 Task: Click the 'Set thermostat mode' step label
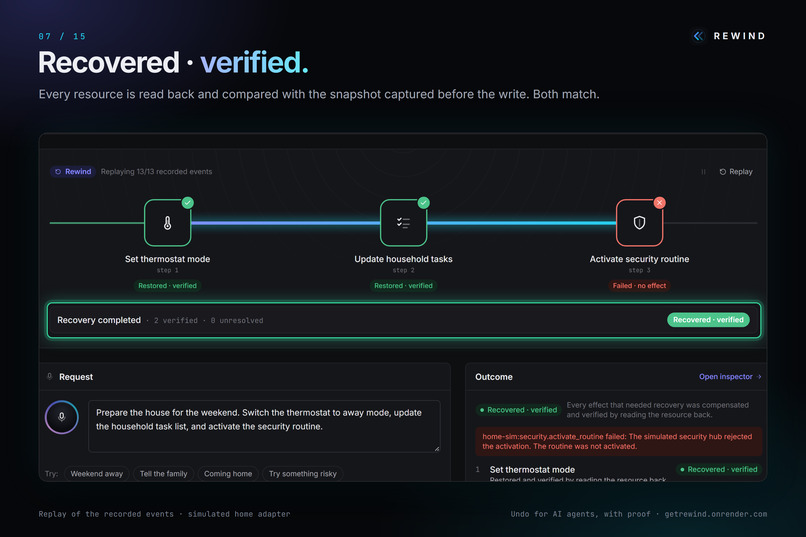pyautogui.click(x=168, y=259)
